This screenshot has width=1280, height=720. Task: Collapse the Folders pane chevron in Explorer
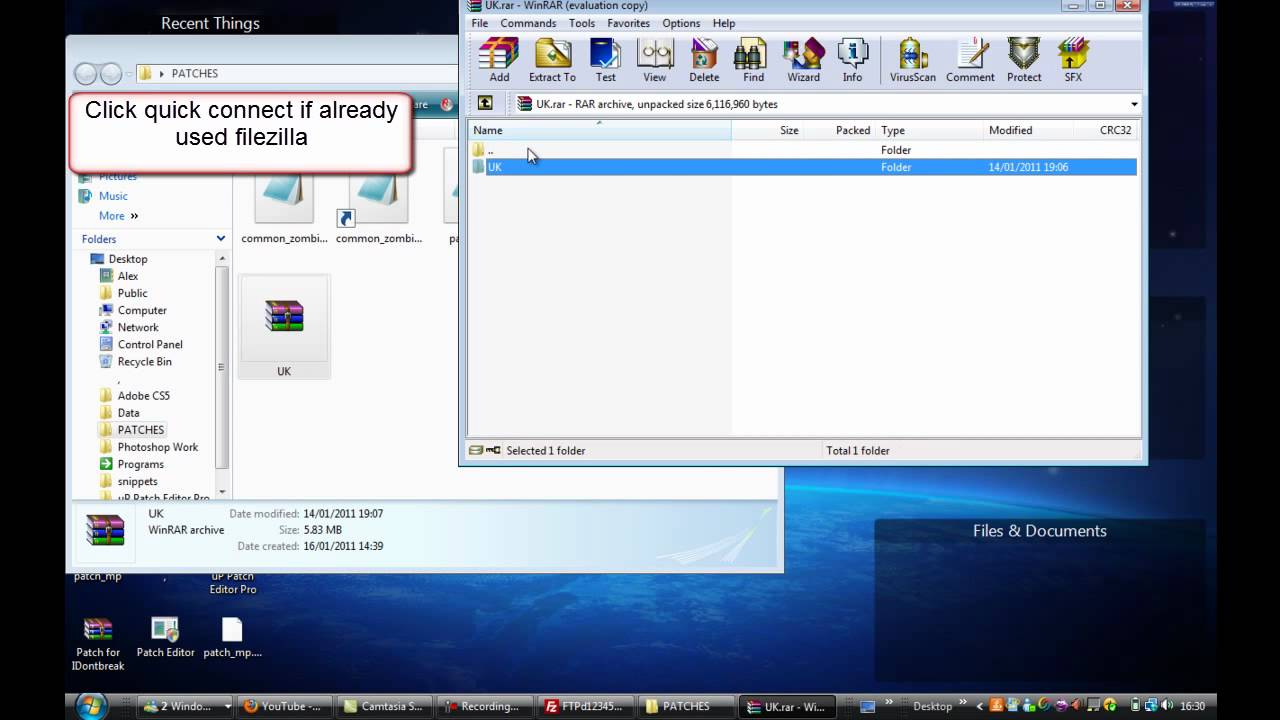(x=221, y=239)
